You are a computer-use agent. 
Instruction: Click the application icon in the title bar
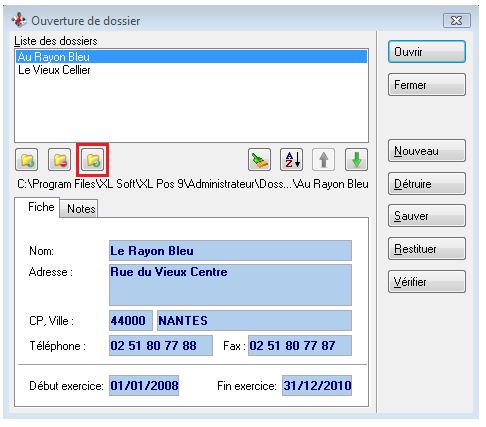coord(19,20)
